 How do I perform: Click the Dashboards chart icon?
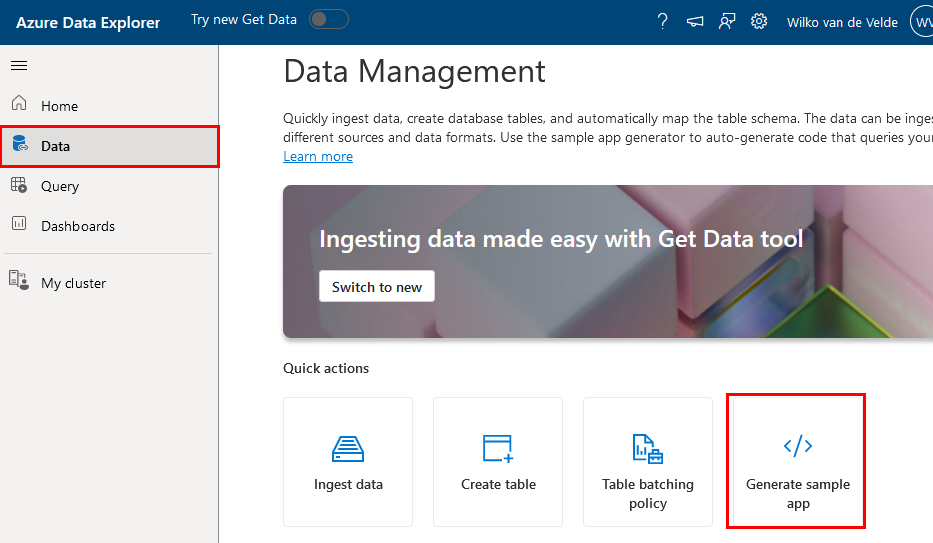tap(19, 225)
